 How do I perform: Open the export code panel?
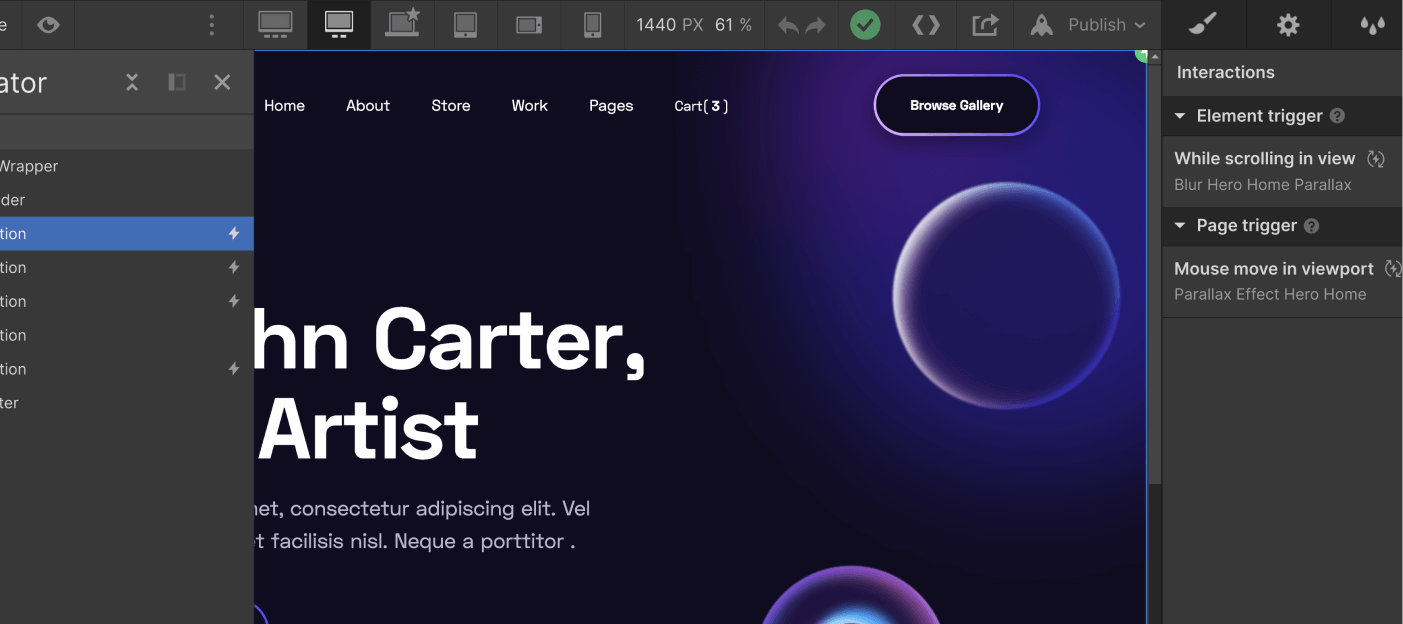pyautogui.click(x=926, y=25)
